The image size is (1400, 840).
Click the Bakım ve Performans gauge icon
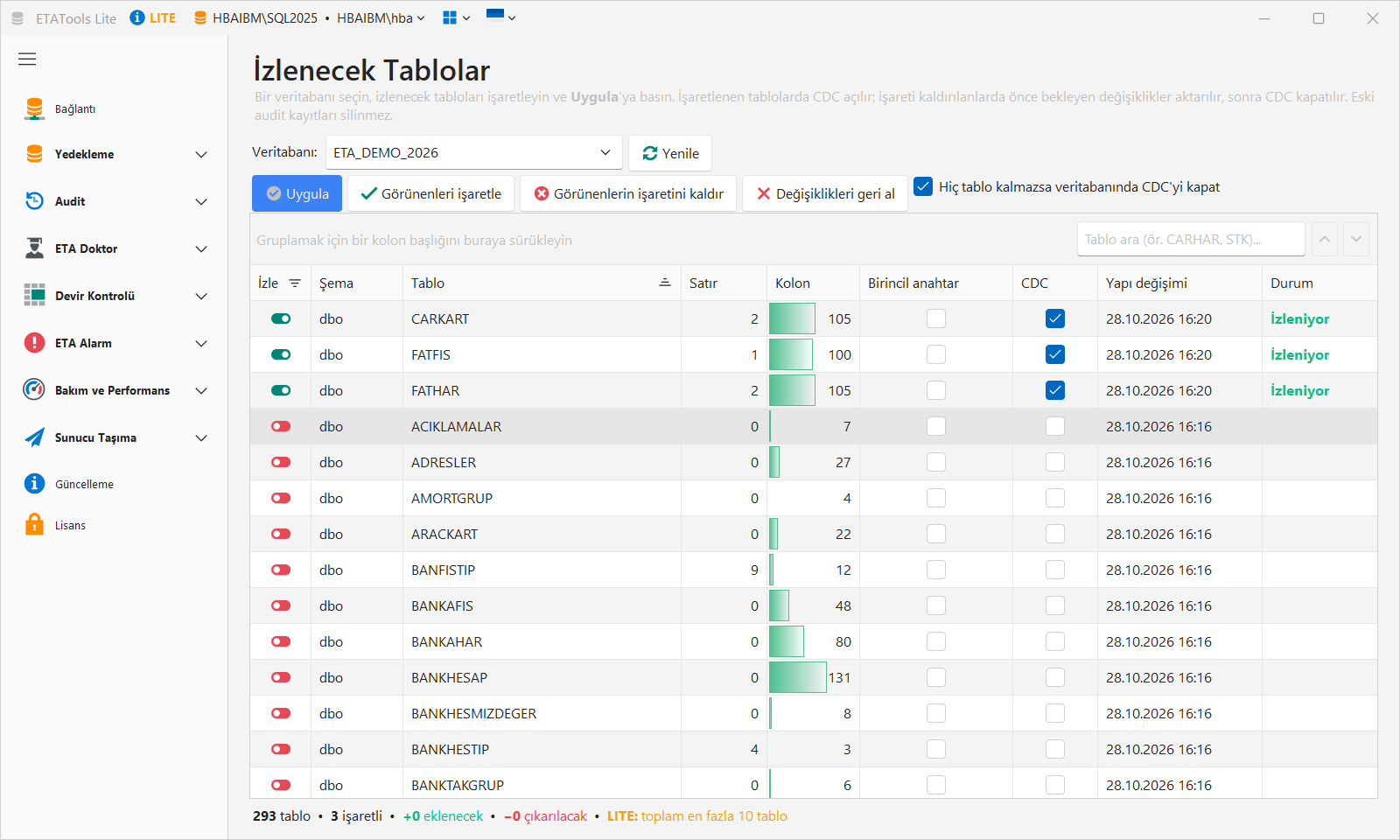(x=34, y=390)
